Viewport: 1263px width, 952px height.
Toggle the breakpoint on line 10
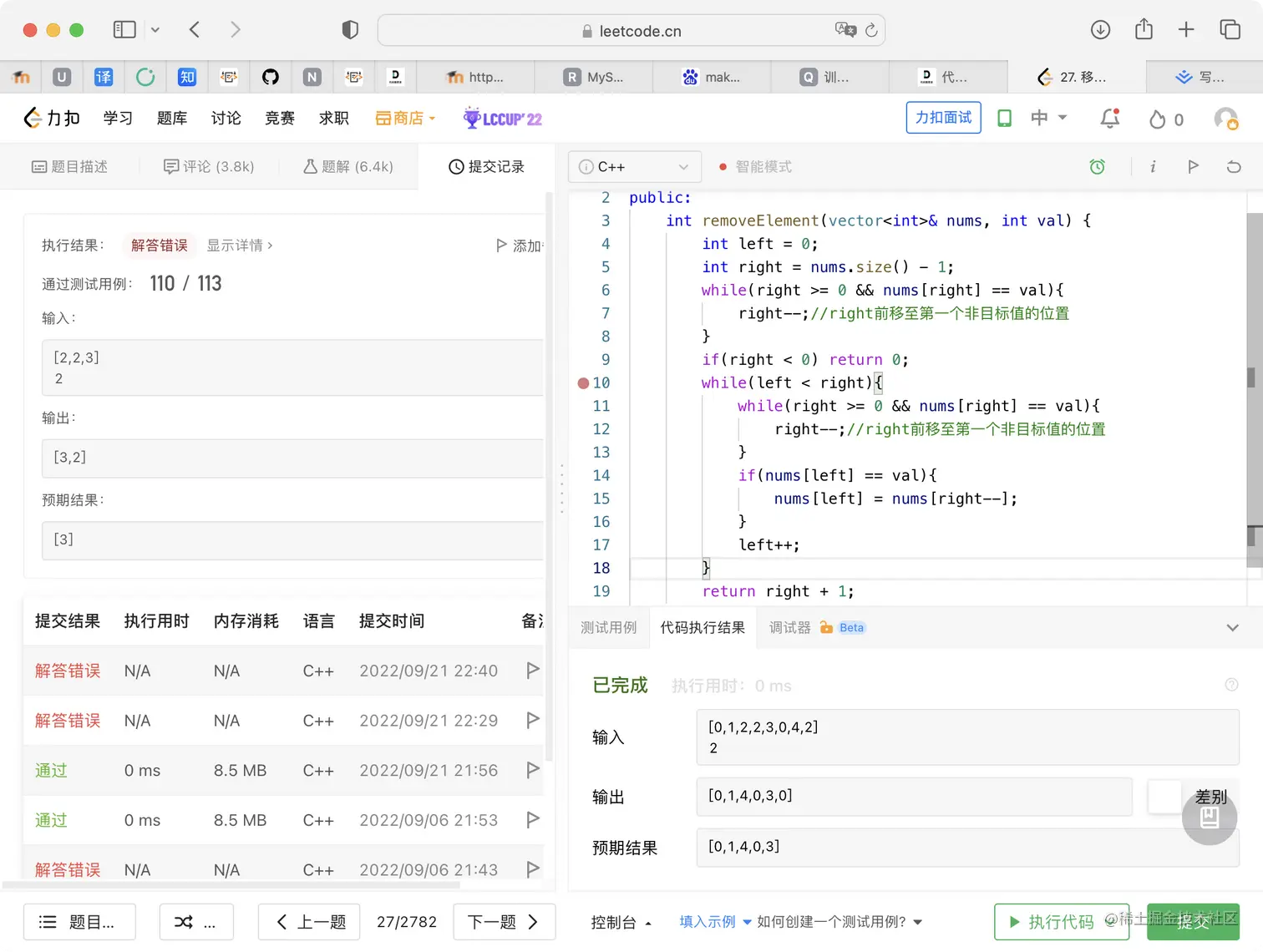[583, 383]
